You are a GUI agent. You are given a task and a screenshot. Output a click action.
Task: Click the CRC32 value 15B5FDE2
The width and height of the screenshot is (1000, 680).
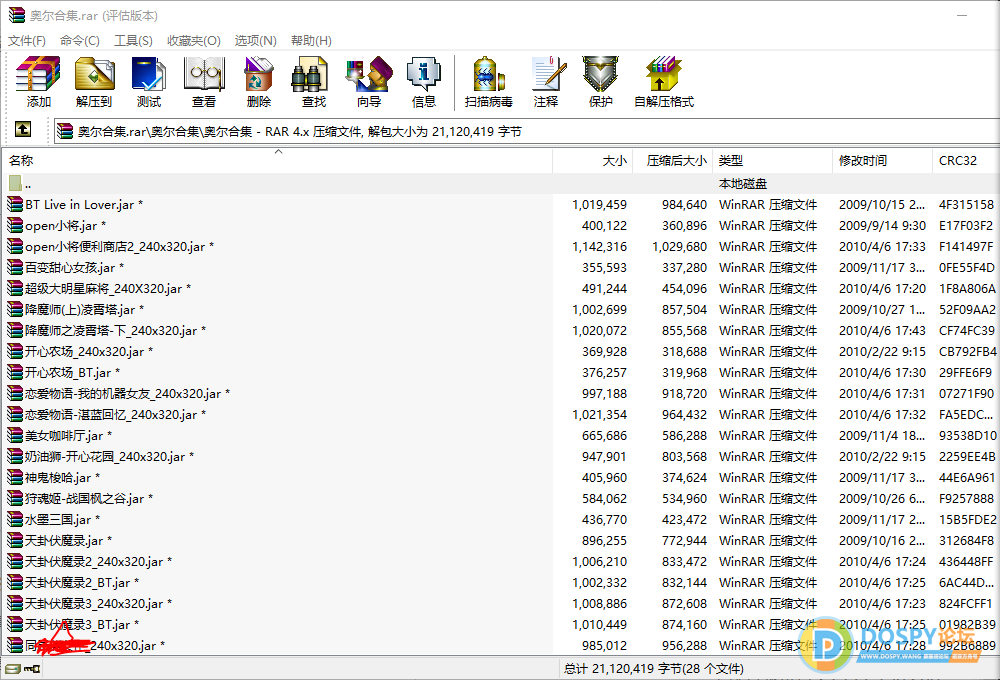(967, 520)
